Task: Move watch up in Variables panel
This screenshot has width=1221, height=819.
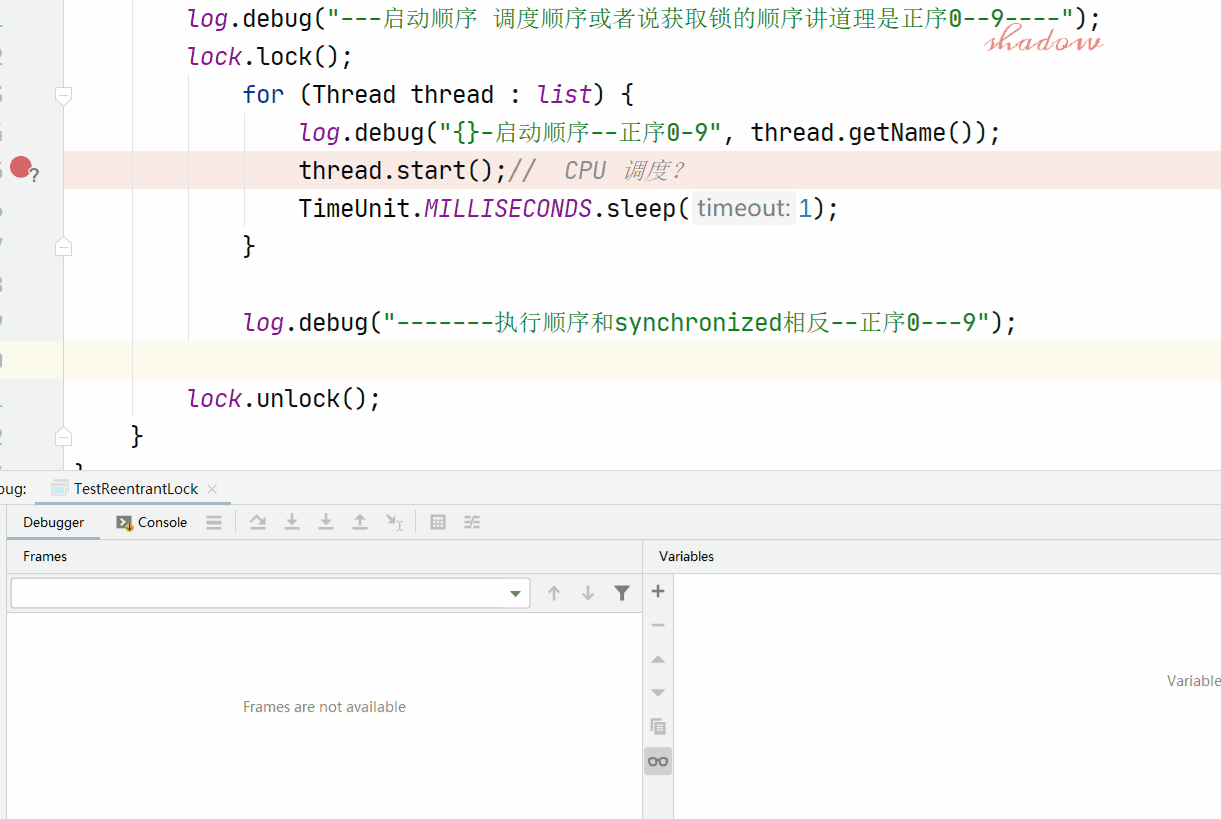Action: (x=658, y=659)
